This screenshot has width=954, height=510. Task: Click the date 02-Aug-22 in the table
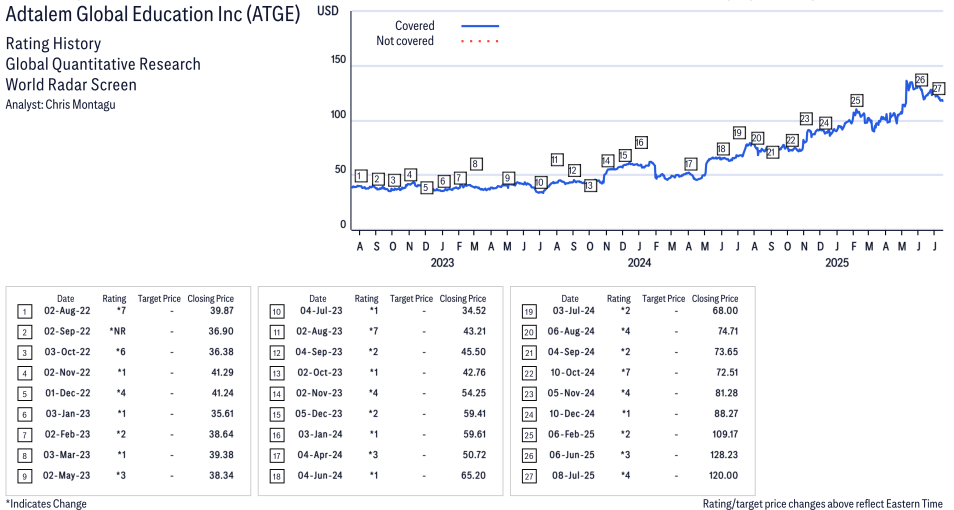pos(67,310)
